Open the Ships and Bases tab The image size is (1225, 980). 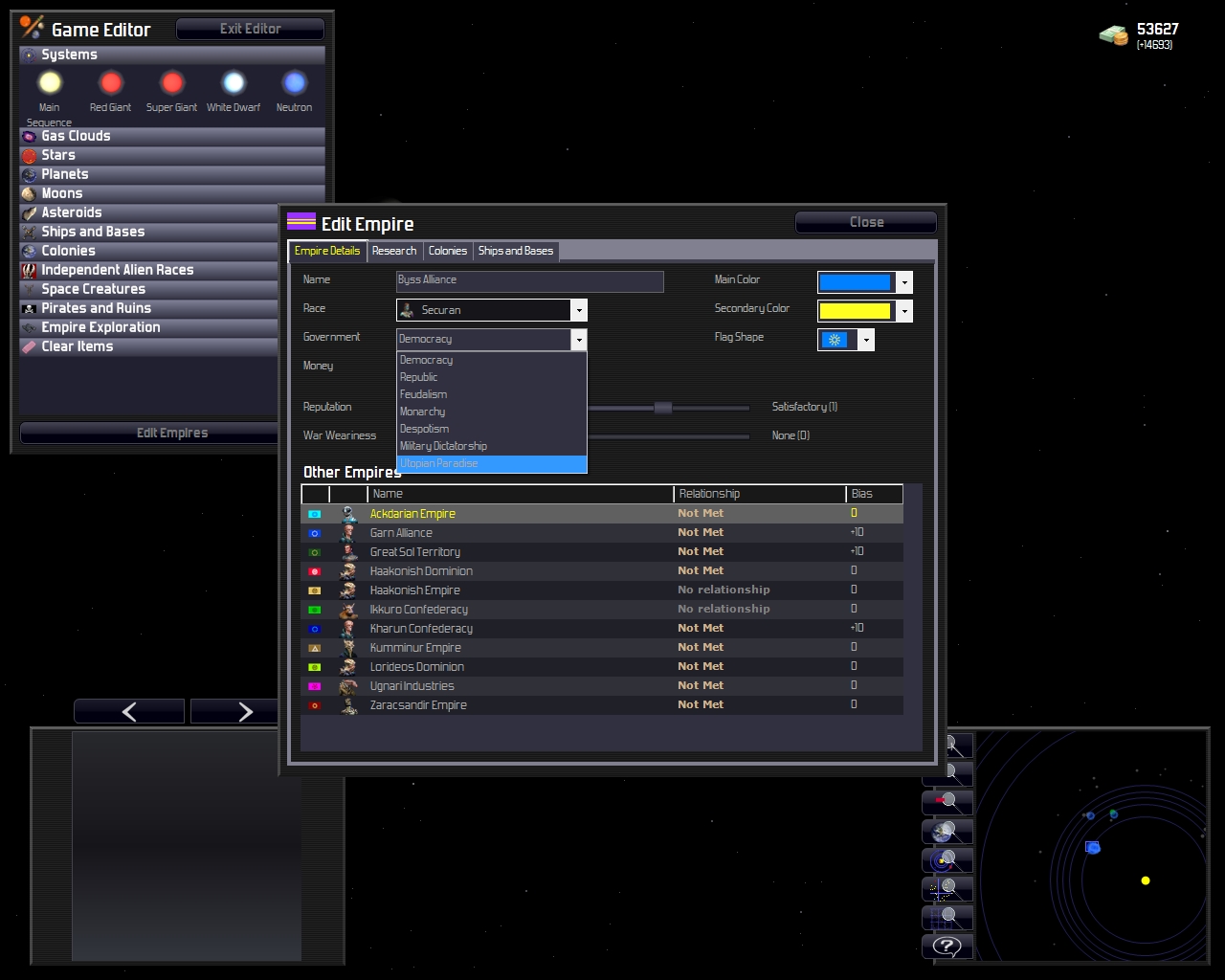516,251
